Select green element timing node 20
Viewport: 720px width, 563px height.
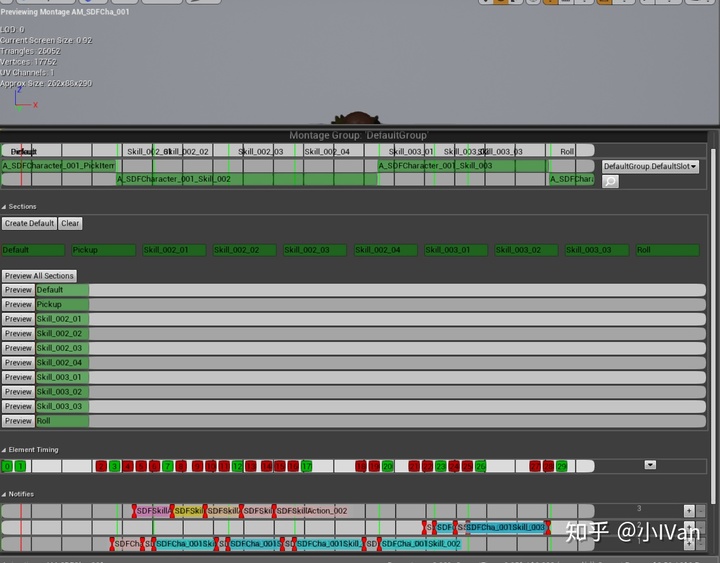(x=388, y=467)
